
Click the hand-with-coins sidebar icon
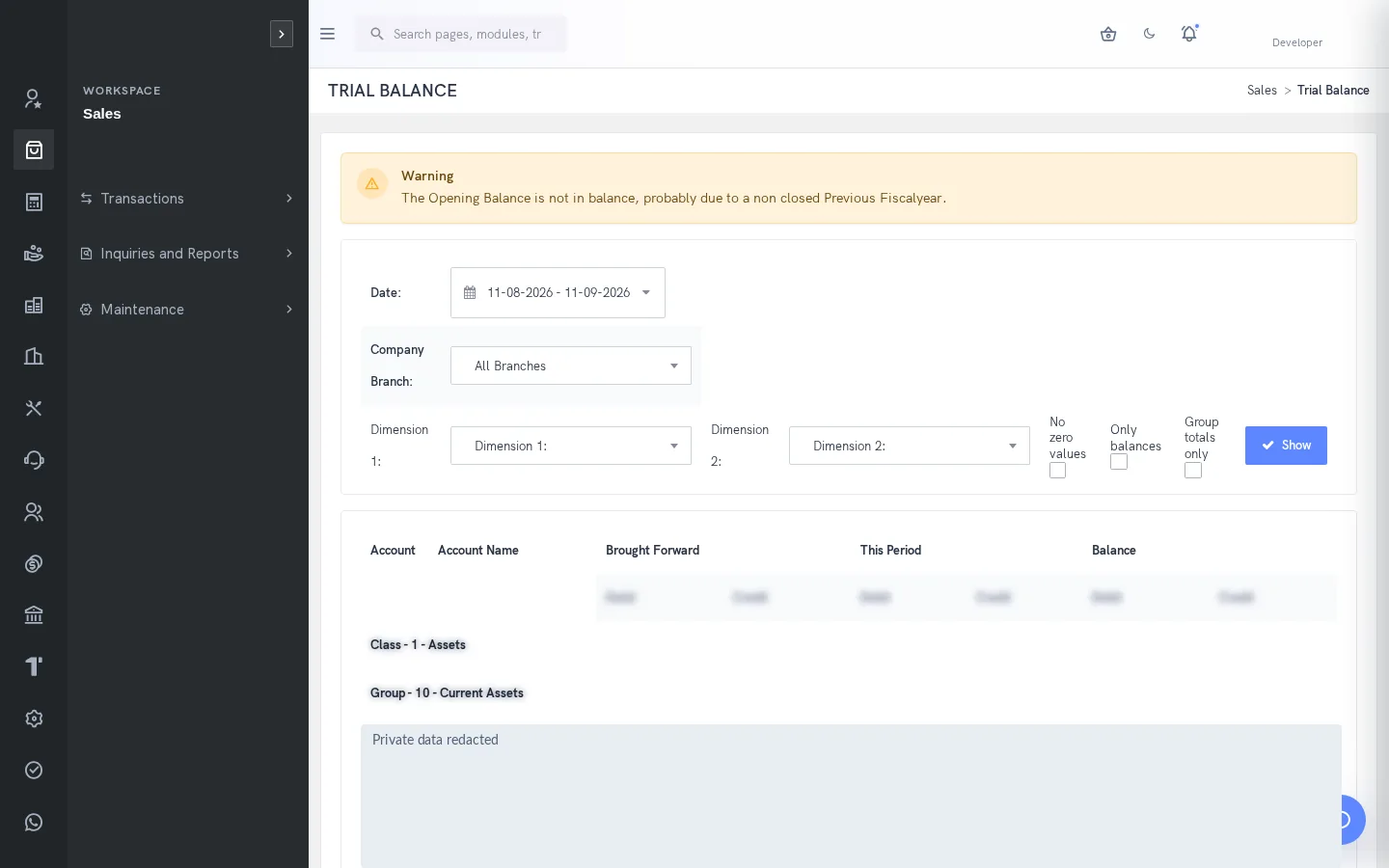[34, 254]
